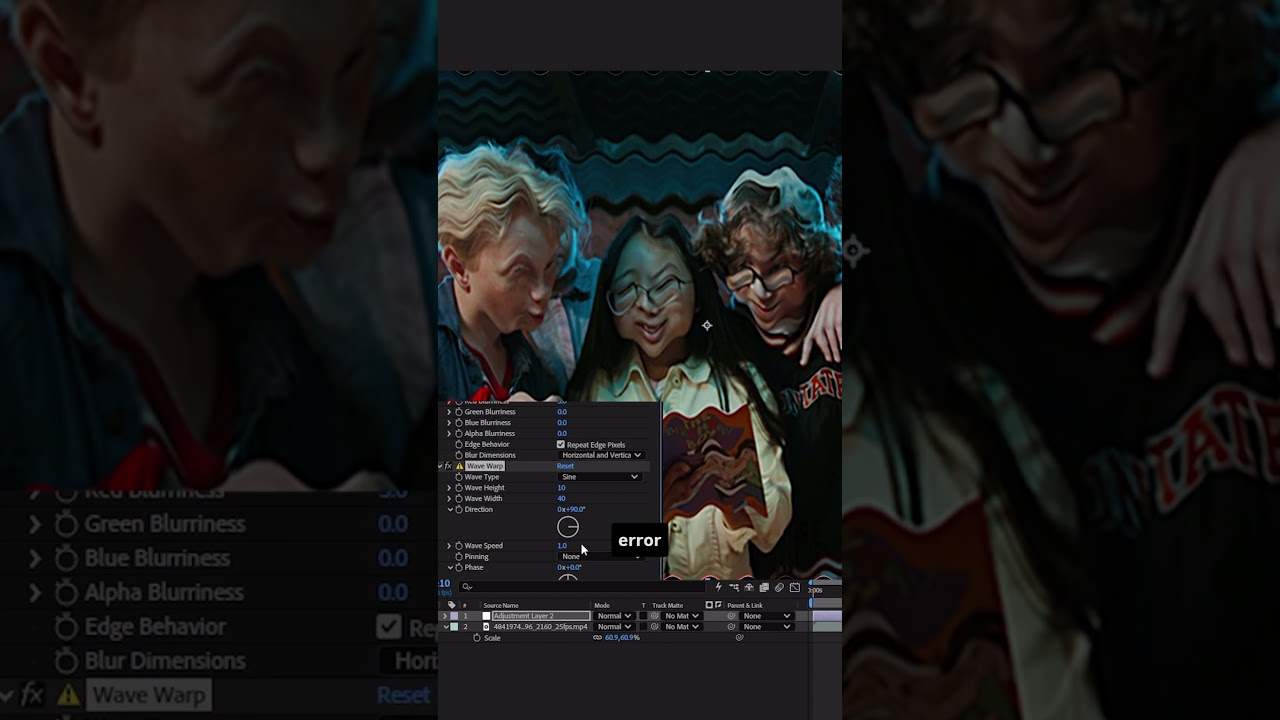This screenshot has height=720, width=1280.
Task: Select the Wave Warp effect name
Action: (484, 466)
